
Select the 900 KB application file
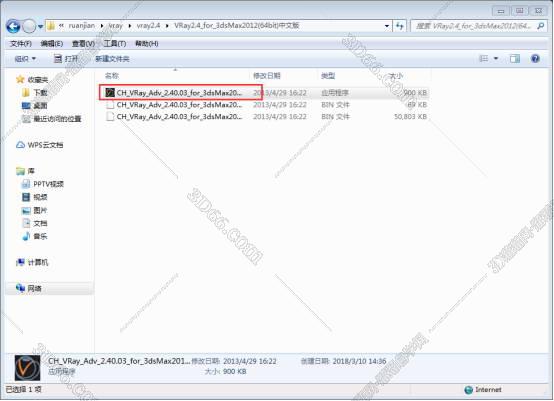[x=264, y=93]
